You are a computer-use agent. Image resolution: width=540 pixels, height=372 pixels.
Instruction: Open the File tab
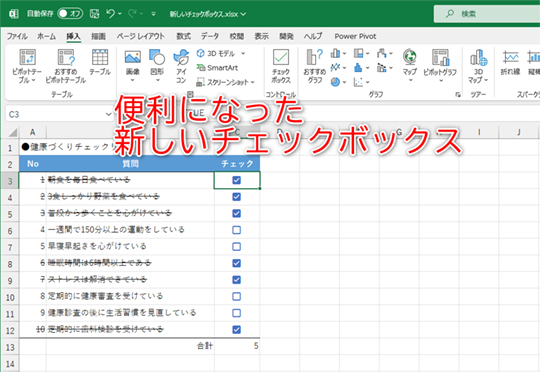[x=17, y=36]
